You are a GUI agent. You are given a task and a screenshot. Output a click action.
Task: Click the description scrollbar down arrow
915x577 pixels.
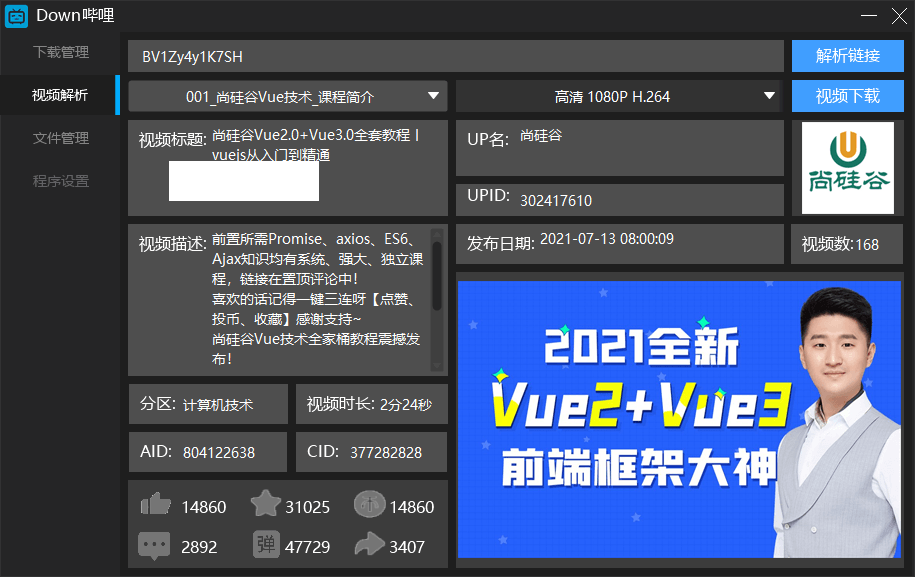click(x=436, y=366)
